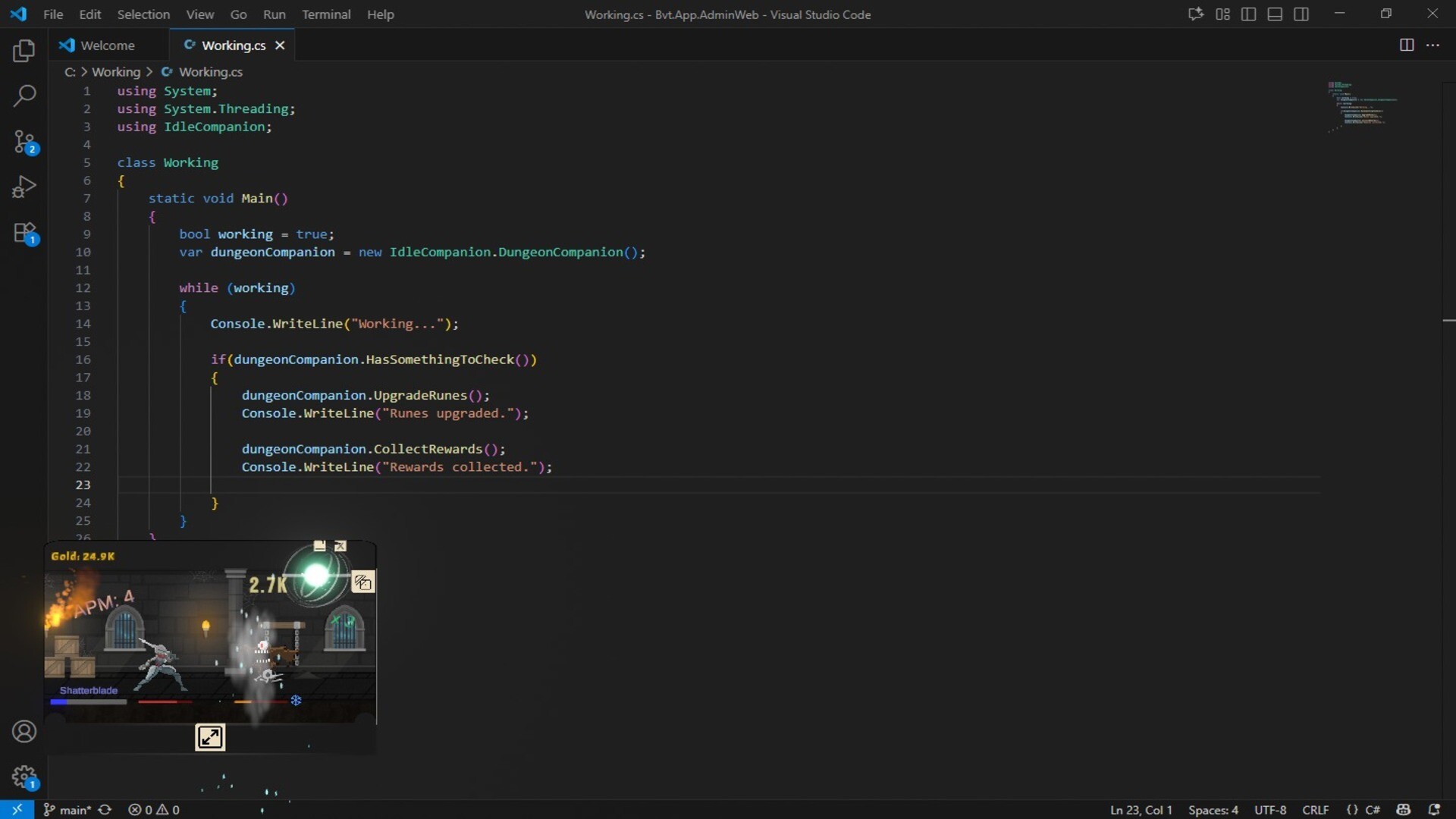
Task: Click the Shatterblade ability charge bar
Action: pos(88,702)
